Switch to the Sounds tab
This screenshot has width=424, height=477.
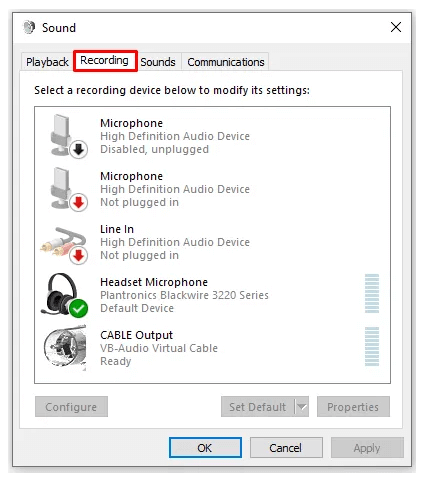[x=158, y=62]
